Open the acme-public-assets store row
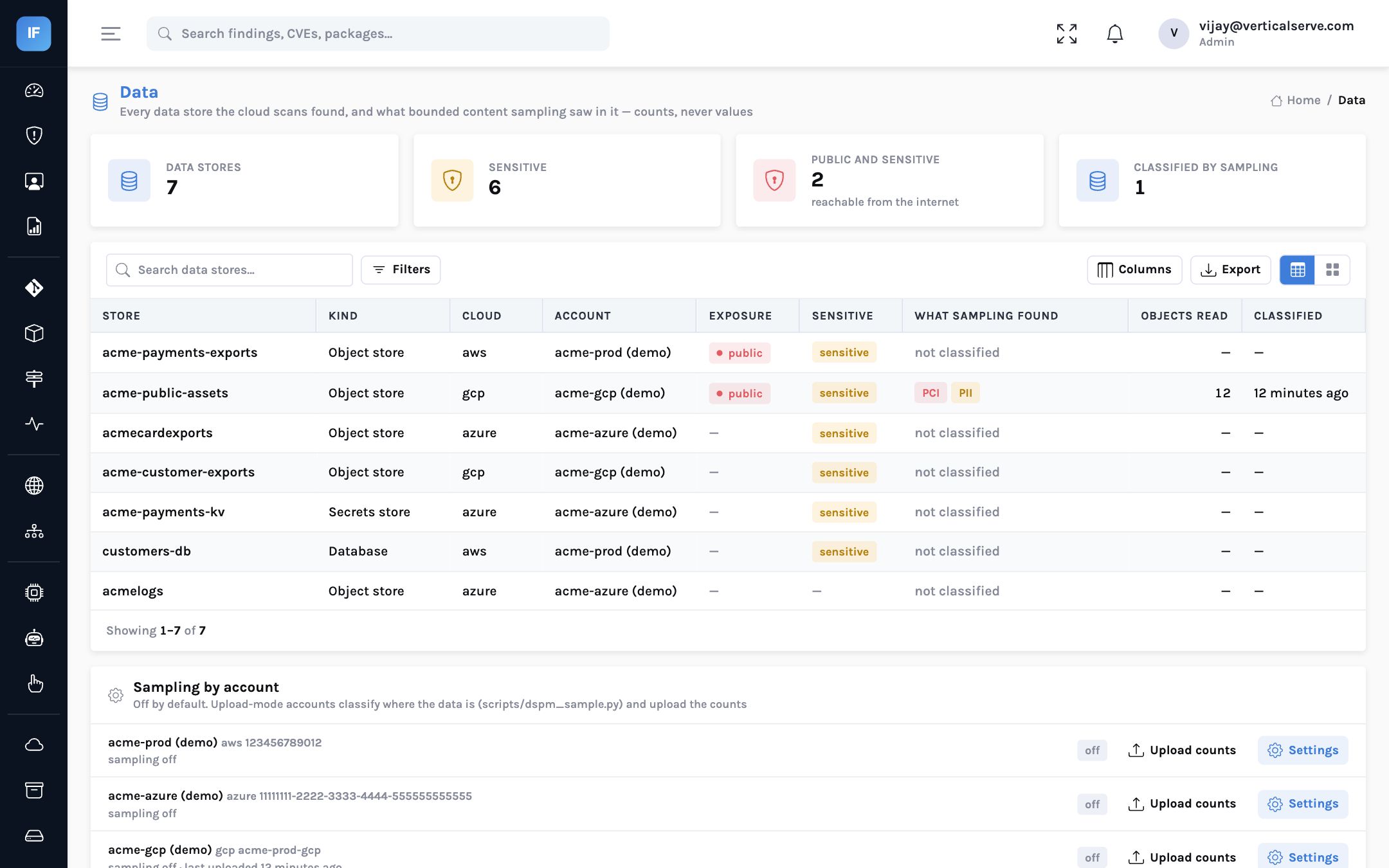The image size is (1389, 868). coord(728,393)
